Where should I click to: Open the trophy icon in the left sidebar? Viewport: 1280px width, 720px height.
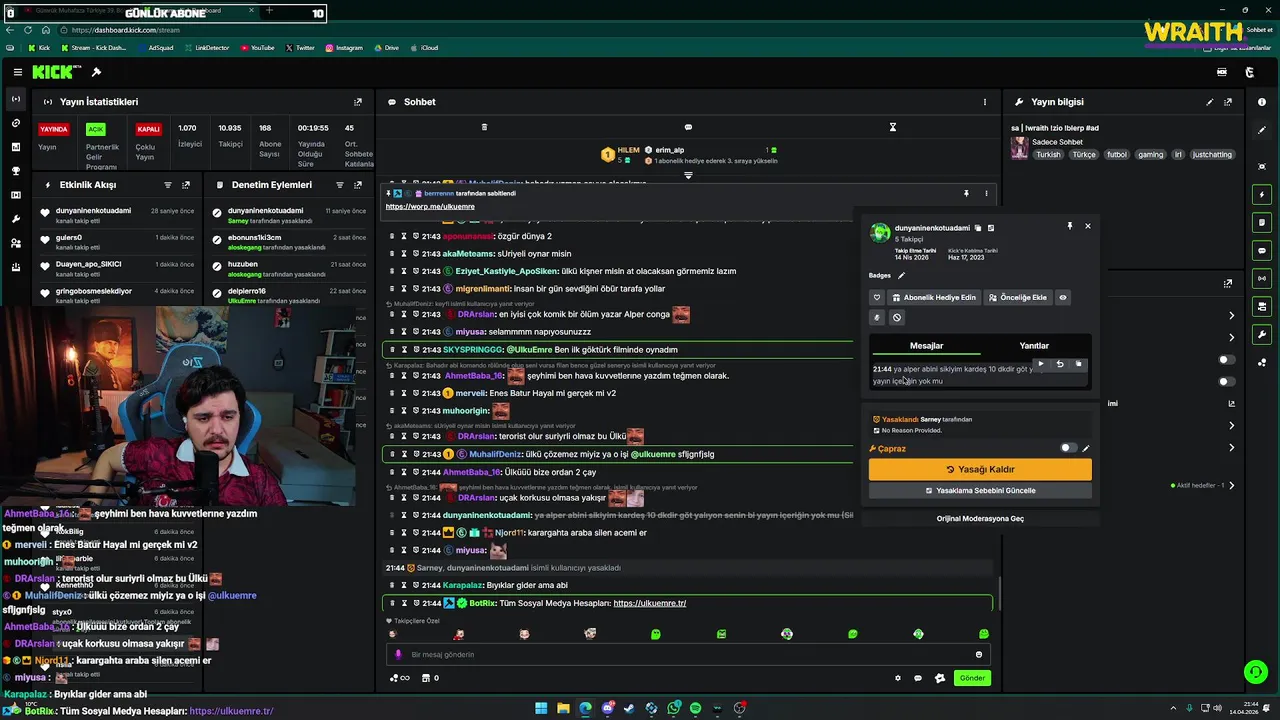click(x=15, y=171)
